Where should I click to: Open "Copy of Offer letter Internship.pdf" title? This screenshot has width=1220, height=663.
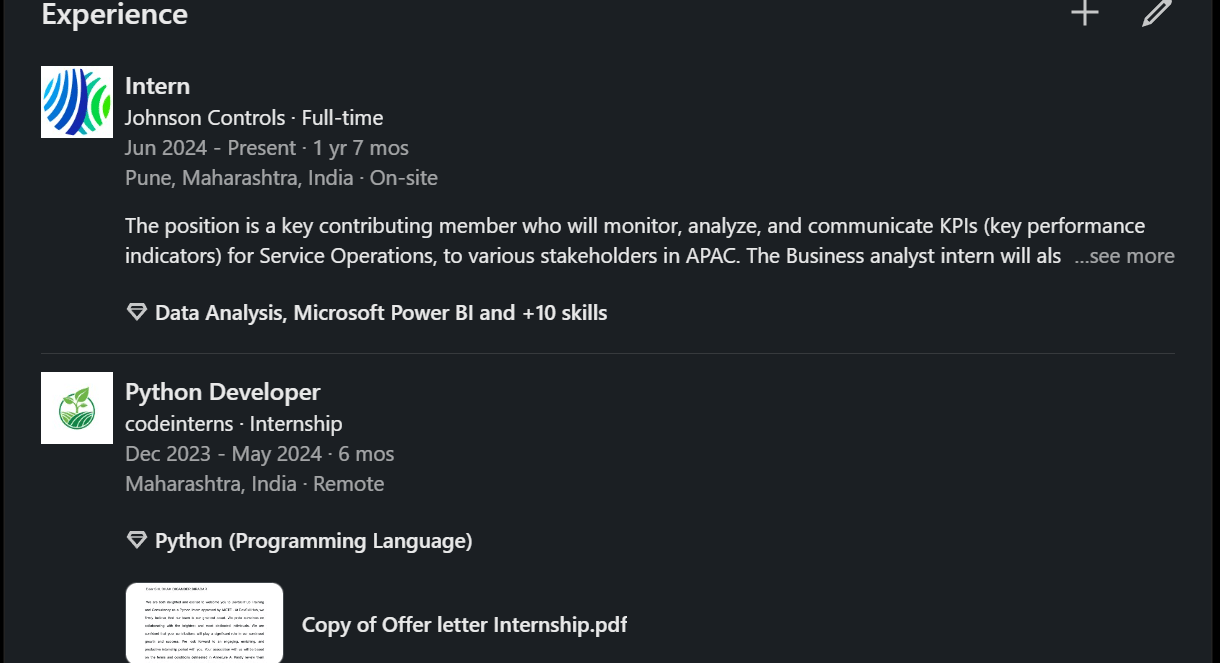coord(464,625)
